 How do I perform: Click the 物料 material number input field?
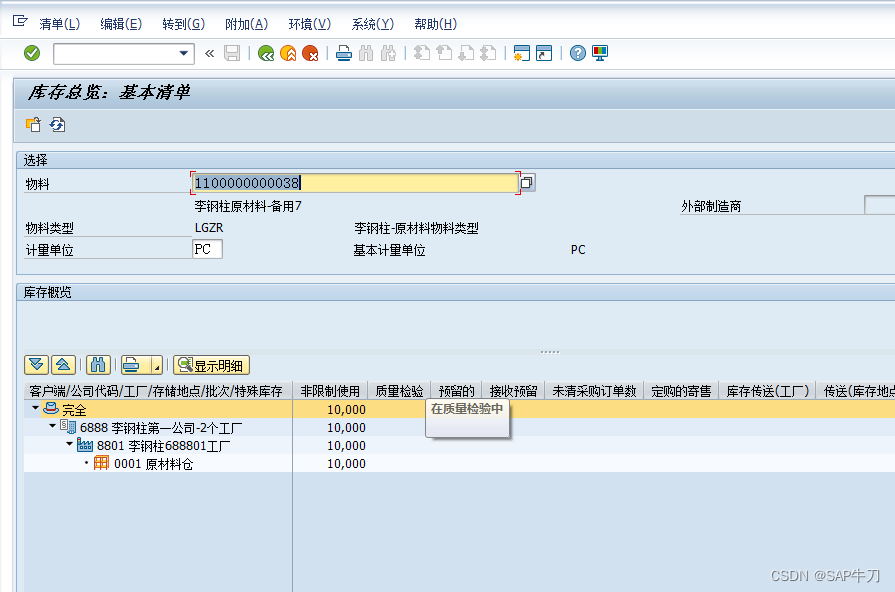pyautogui.click(x=355, y=183)
